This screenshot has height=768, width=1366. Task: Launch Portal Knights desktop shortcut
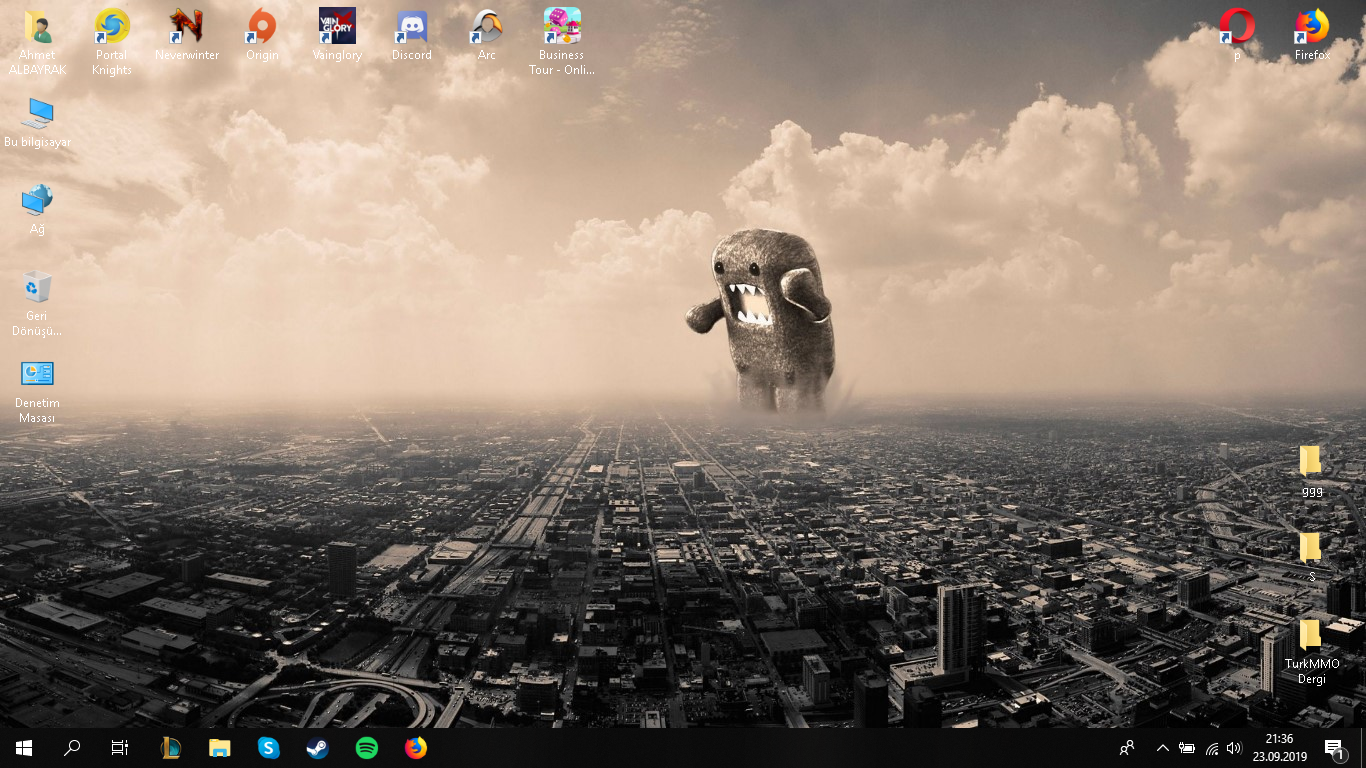click(x=112, y=27)
